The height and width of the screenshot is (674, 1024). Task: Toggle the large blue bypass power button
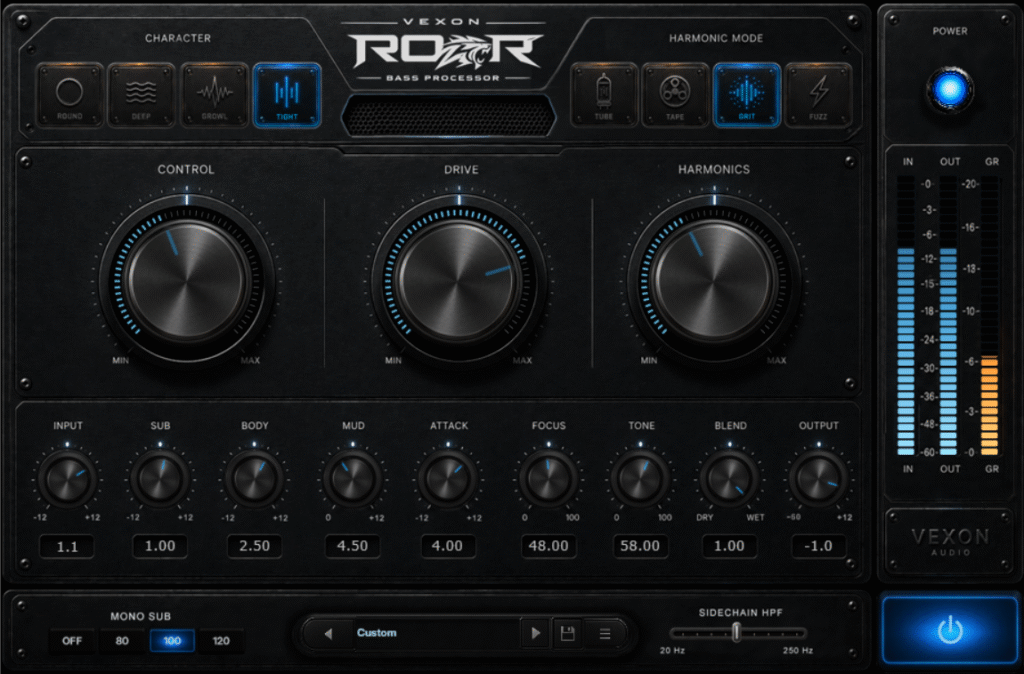[950, 630]
